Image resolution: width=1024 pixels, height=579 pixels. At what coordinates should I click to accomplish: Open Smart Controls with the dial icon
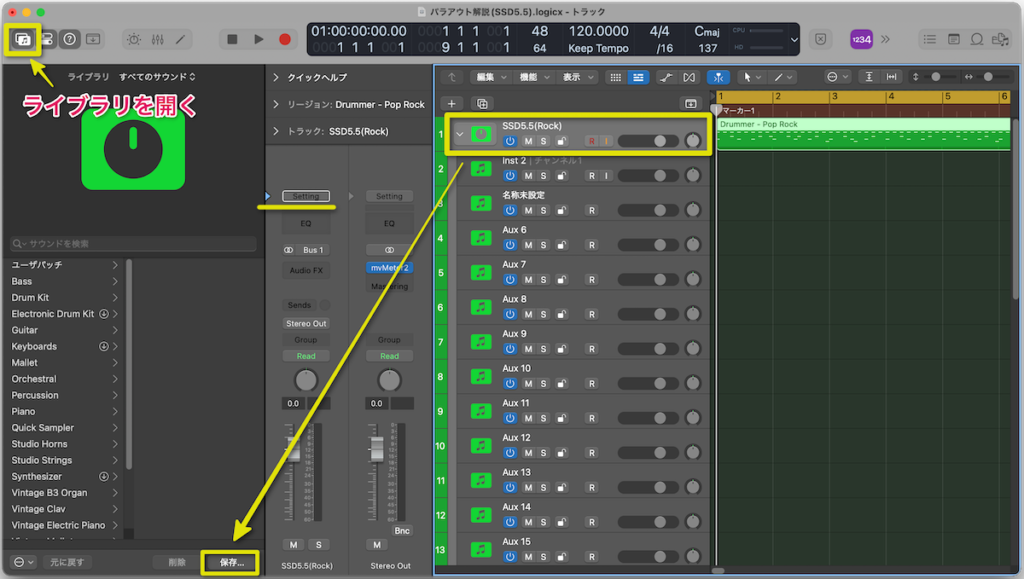(133, 39)
